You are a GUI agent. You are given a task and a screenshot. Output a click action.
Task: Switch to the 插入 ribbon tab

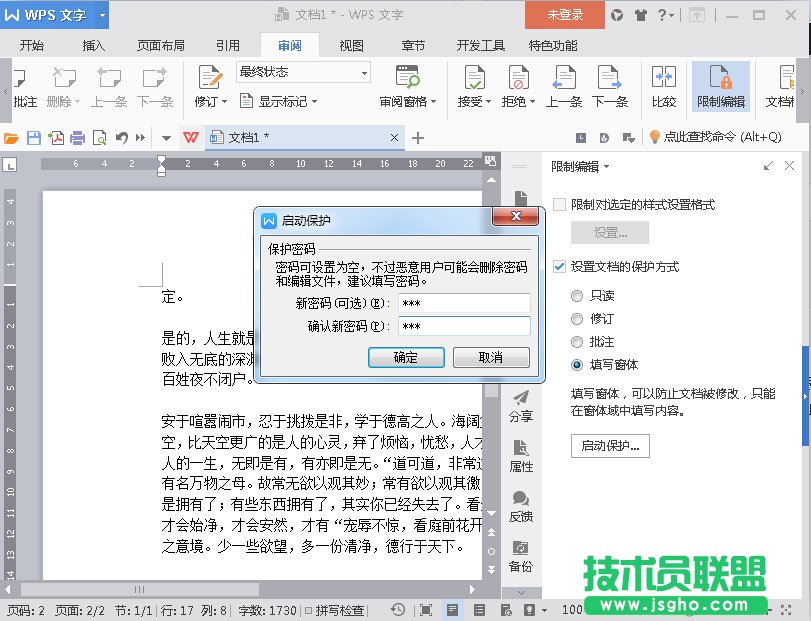click(x=94, y=45)
